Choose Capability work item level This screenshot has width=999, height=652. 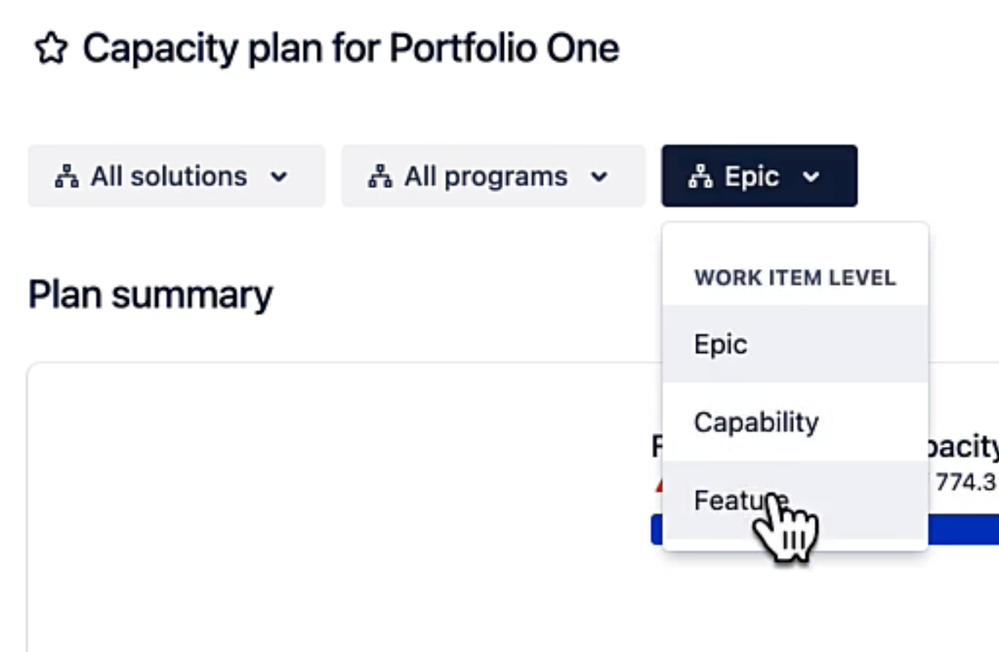coord(795,423)
